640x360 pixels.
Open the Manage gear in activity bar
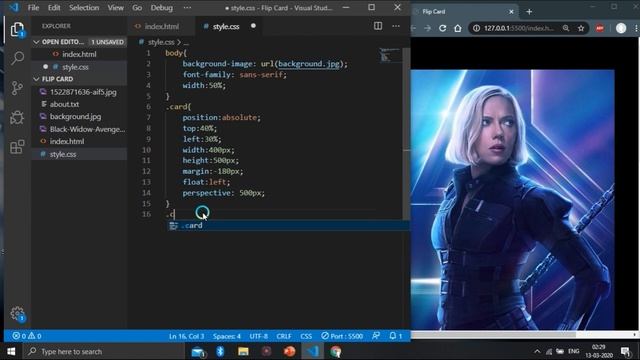coord(17,313)
